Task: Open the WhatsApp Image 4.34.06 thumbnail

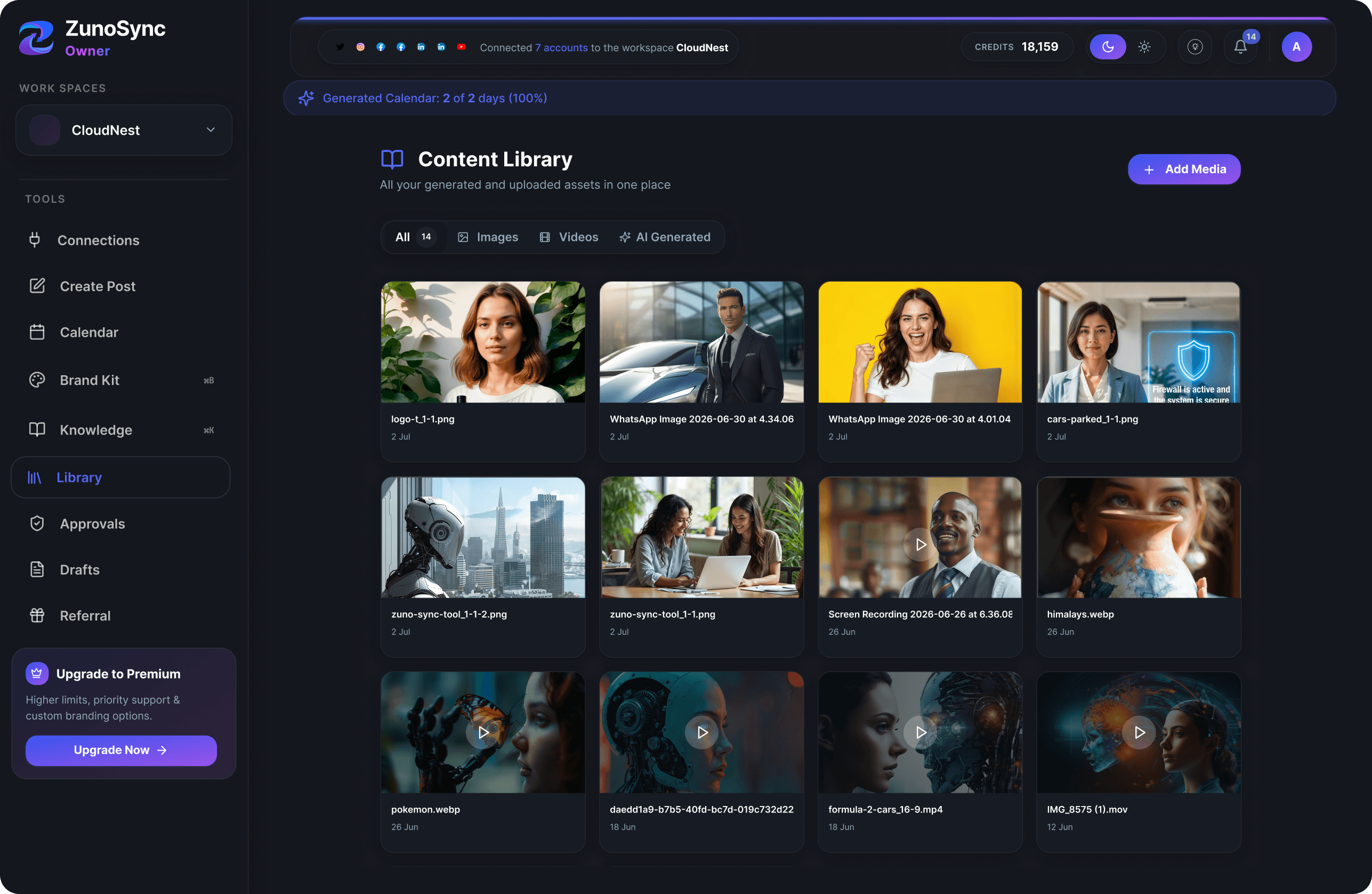Action: [701, 342]
